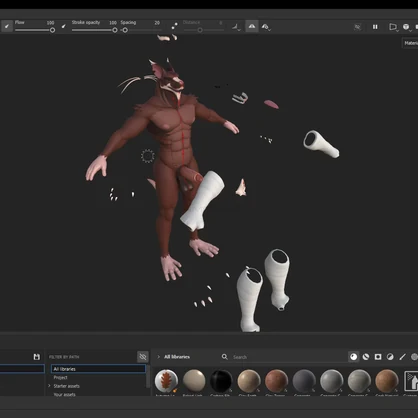Select Project in the path list
The height and width of the screenshot is (418, 418).
60,377
